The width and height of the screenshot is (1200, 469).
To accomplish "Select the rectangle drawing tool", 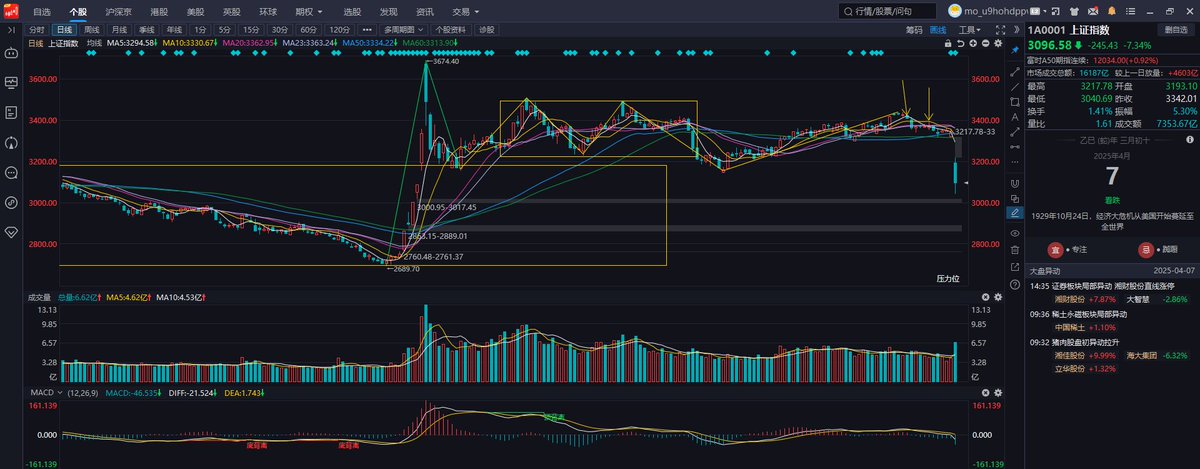I will point(1015,102).
